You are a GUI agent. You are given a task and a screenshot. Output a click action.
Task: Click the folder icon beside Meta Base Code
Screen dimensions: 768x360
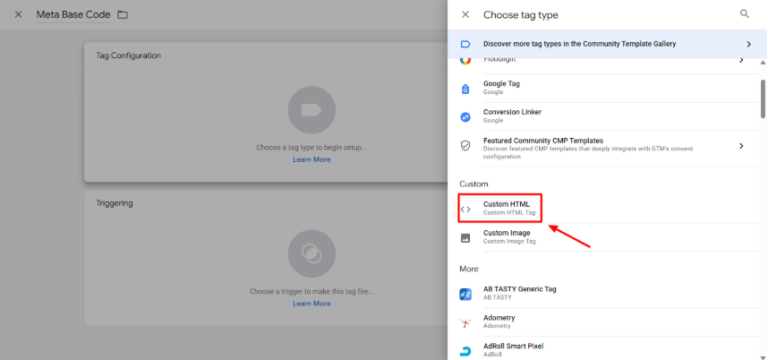122,15
